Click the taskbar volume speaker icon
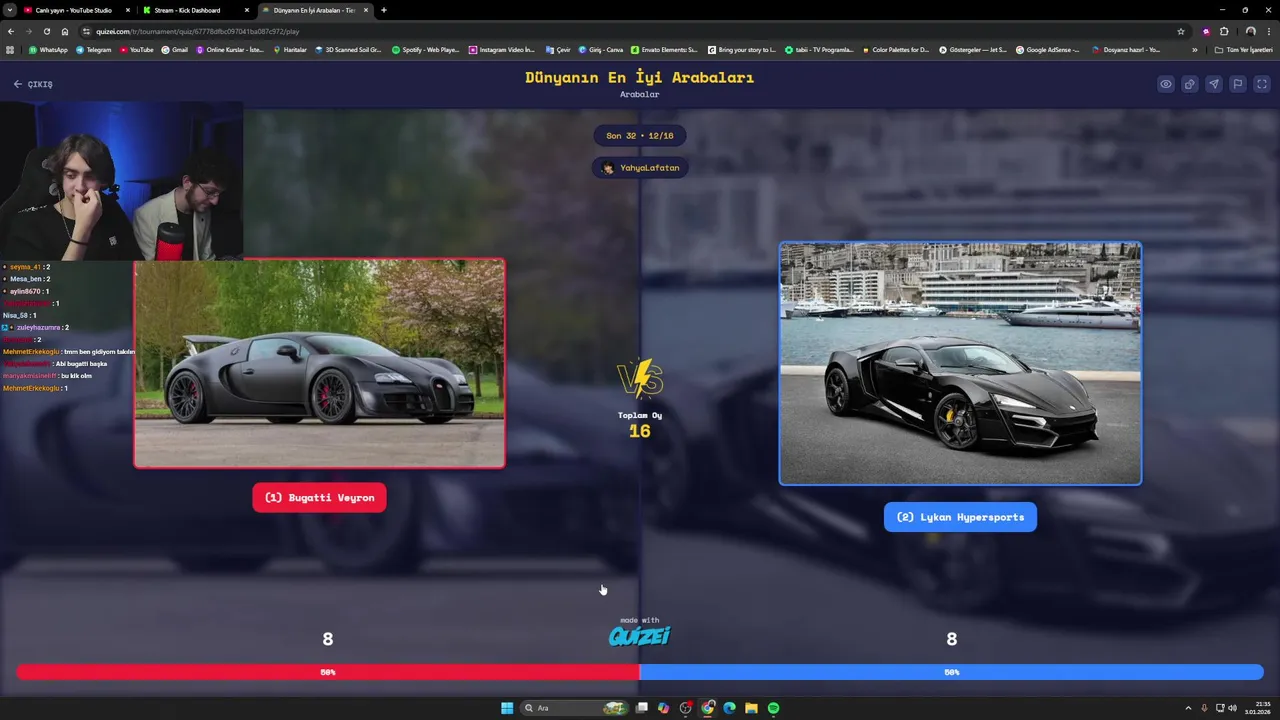 click(x=1232, y=708)
